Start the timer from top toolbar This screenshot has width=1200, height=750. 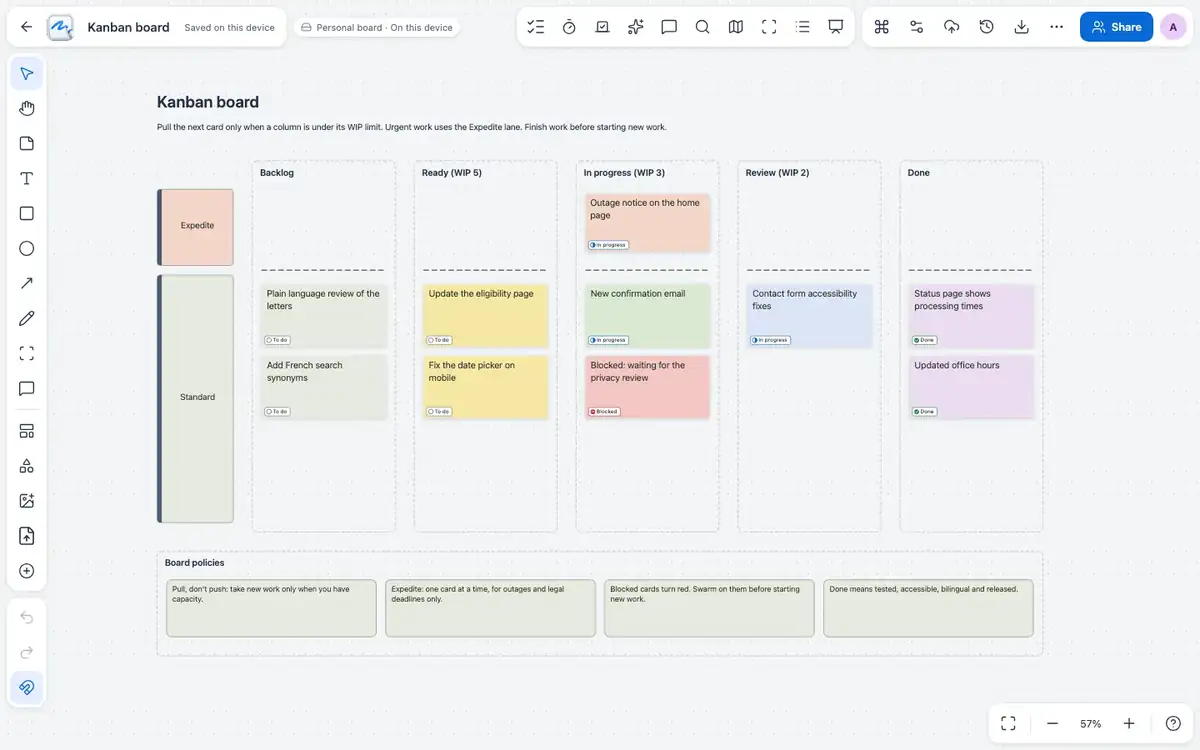click(x=569, y=27)
